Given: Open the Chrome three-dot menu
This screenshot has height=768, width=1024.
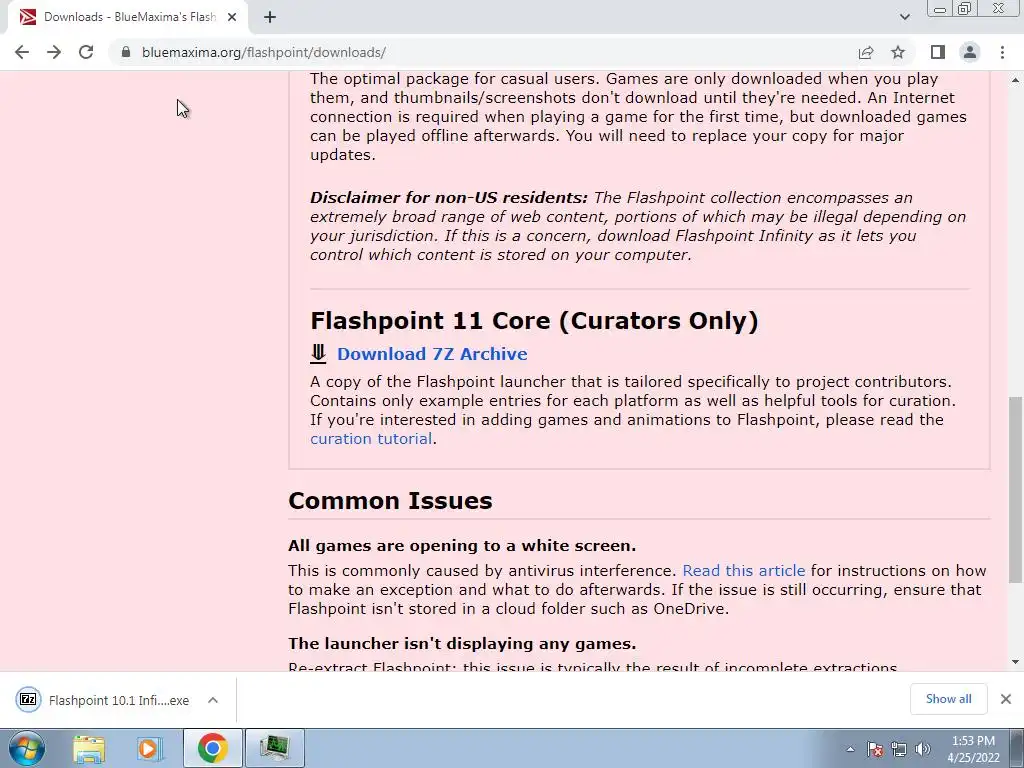Looking at the screenshot, I should (1002, 52).
